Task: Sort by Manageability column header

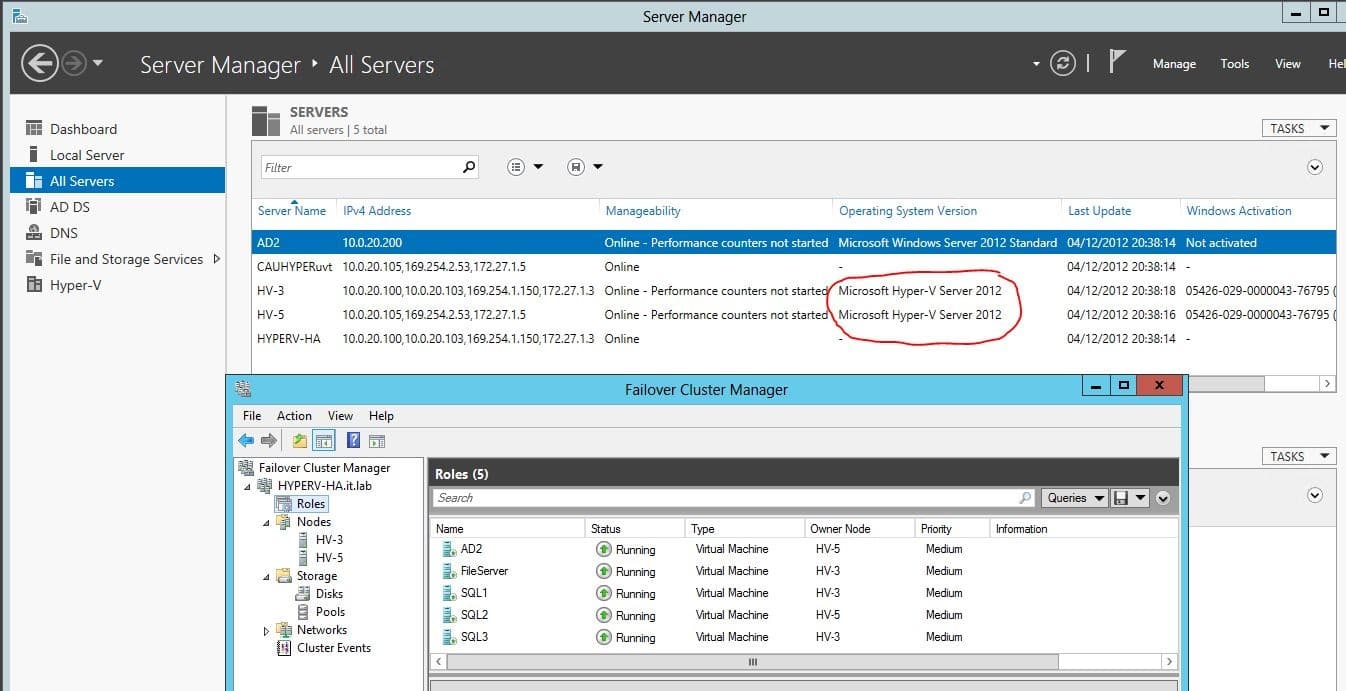Action: (642, 211)
